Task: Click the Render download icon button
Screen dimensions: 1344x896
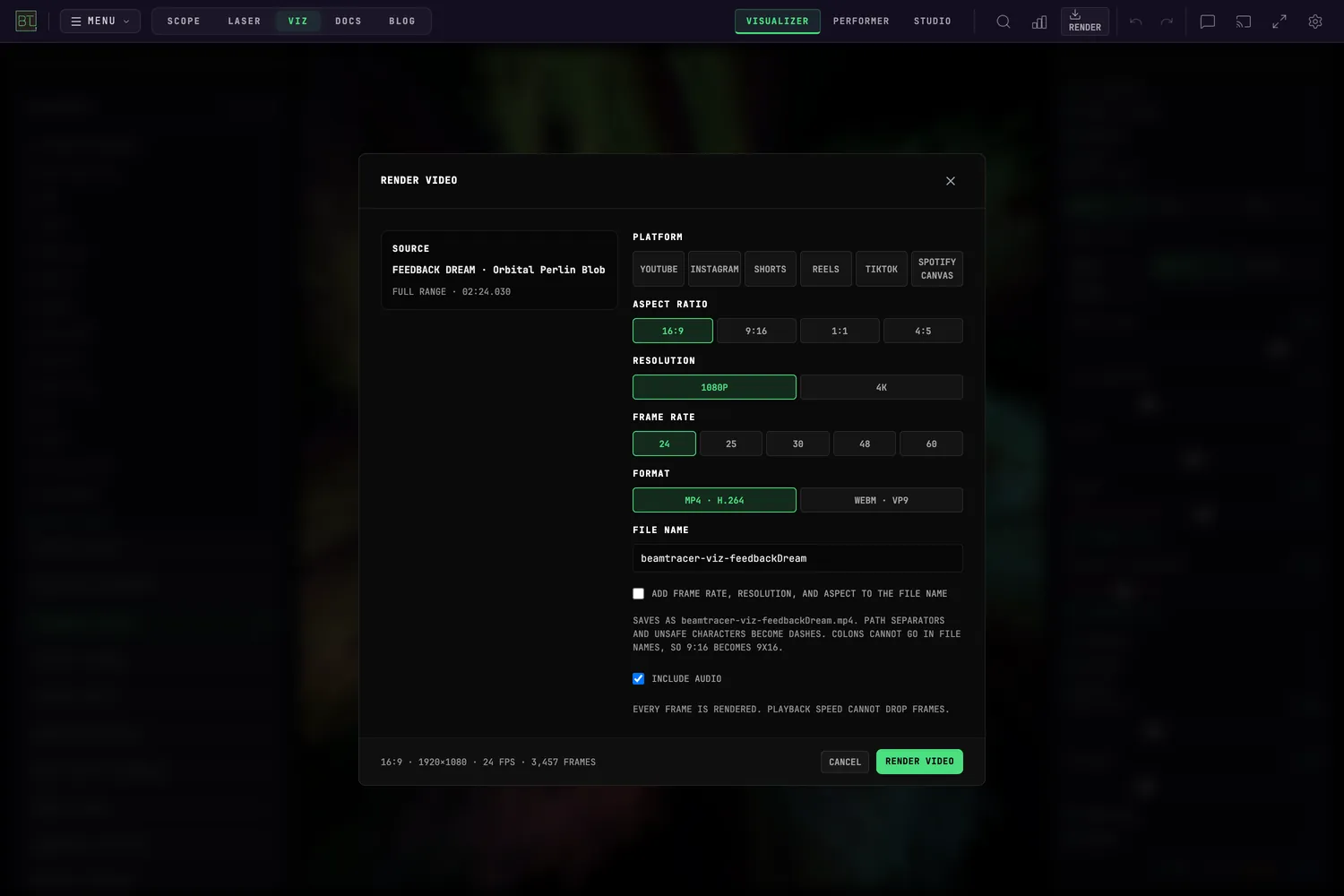Action: pos(1085,22)
